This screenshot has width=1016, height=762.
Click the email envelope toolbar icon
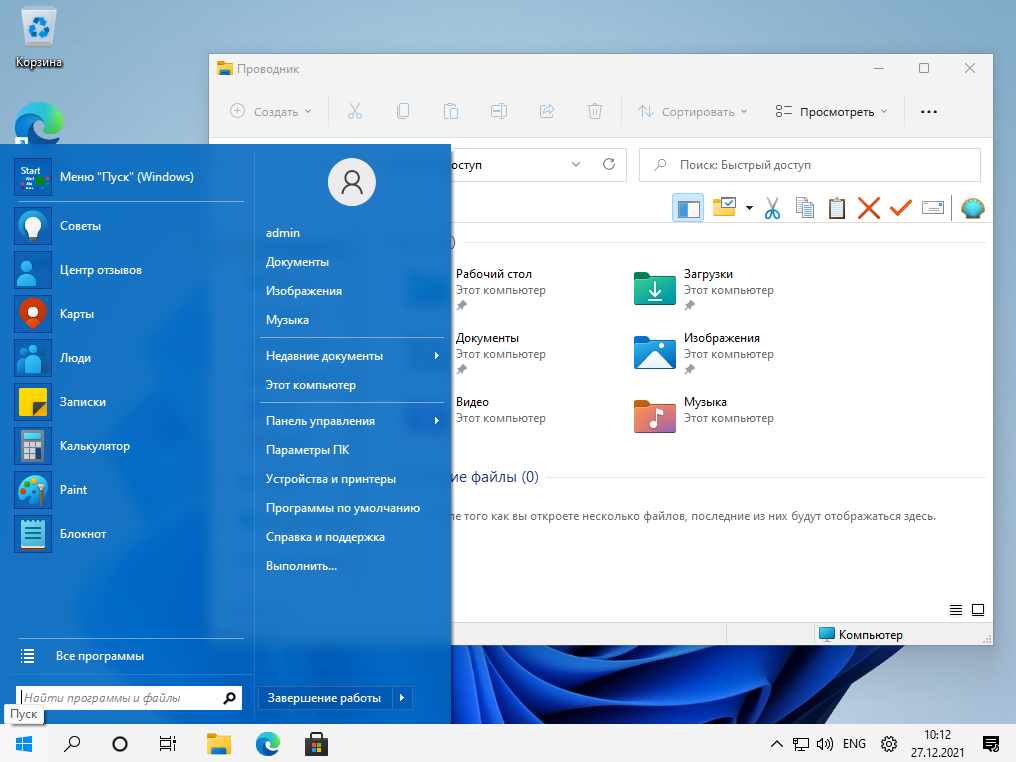(x=933, y=208)
